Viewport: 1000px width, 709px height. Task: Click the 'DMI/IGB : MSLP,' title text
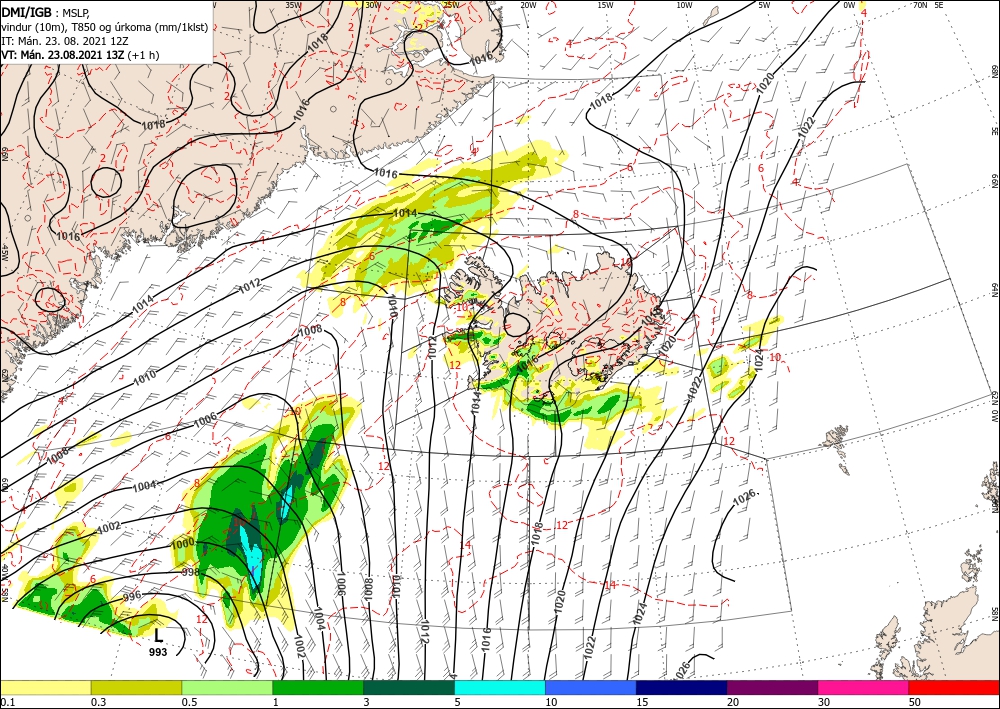pos(46,12)
